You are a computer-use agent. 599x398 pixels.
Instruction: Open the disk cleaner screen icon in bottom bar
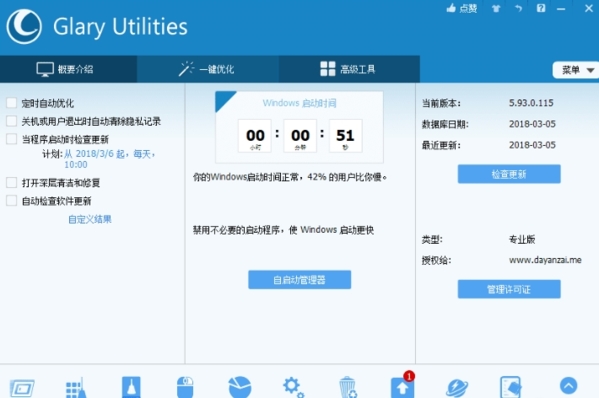pyautogui.click(x=22, y=388)
